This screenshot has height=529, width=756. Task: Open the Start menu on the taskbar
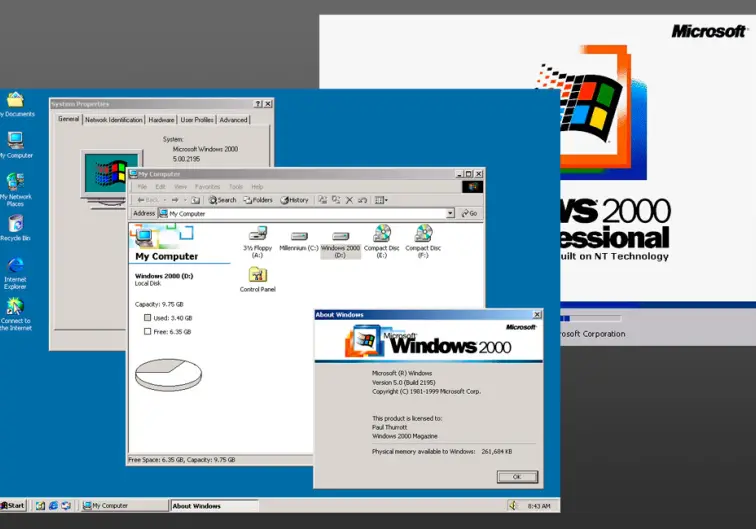pyautogui.click(x=13, y=506)
